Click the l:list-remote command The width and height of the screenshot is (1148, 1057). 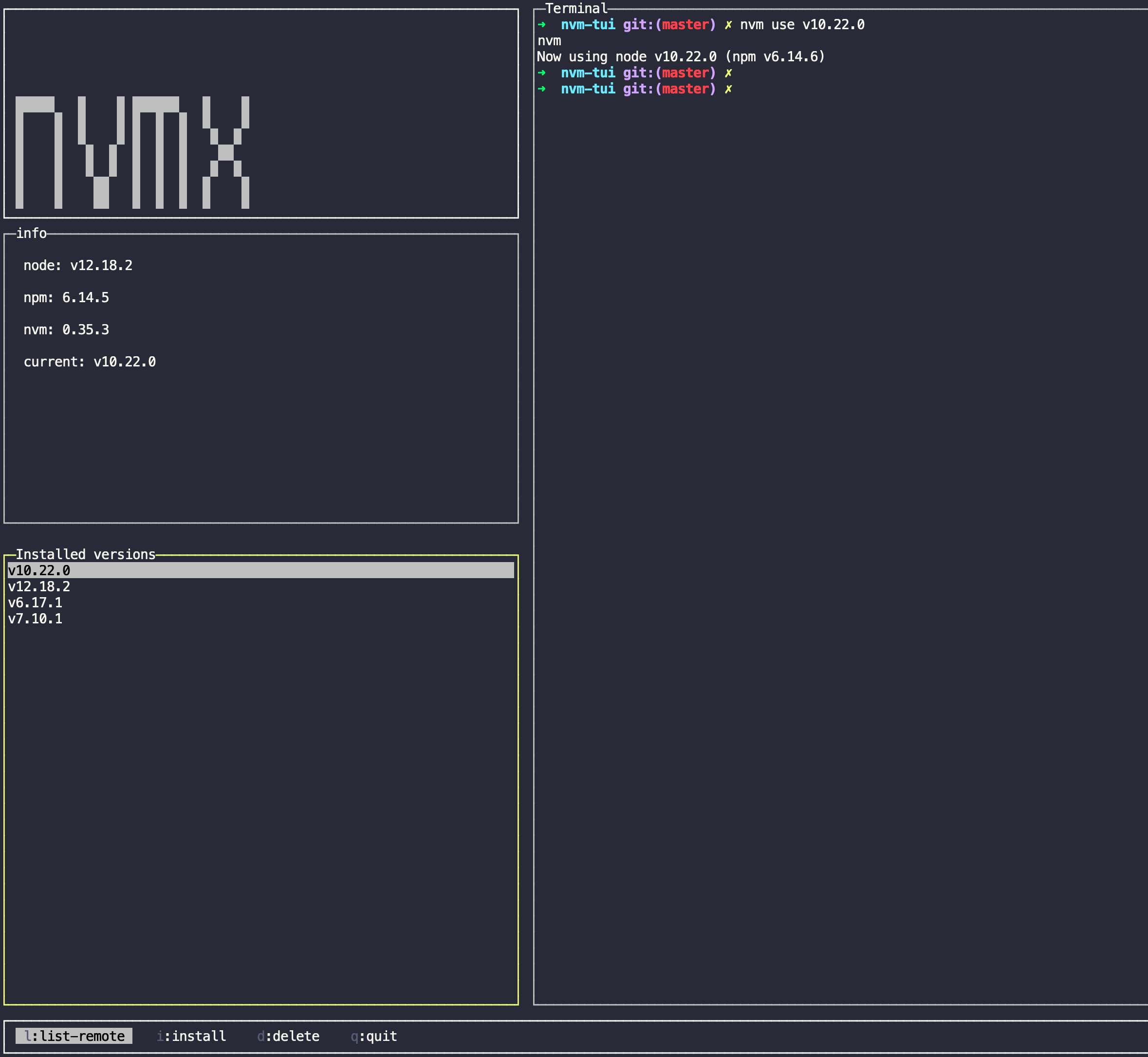74,1036
